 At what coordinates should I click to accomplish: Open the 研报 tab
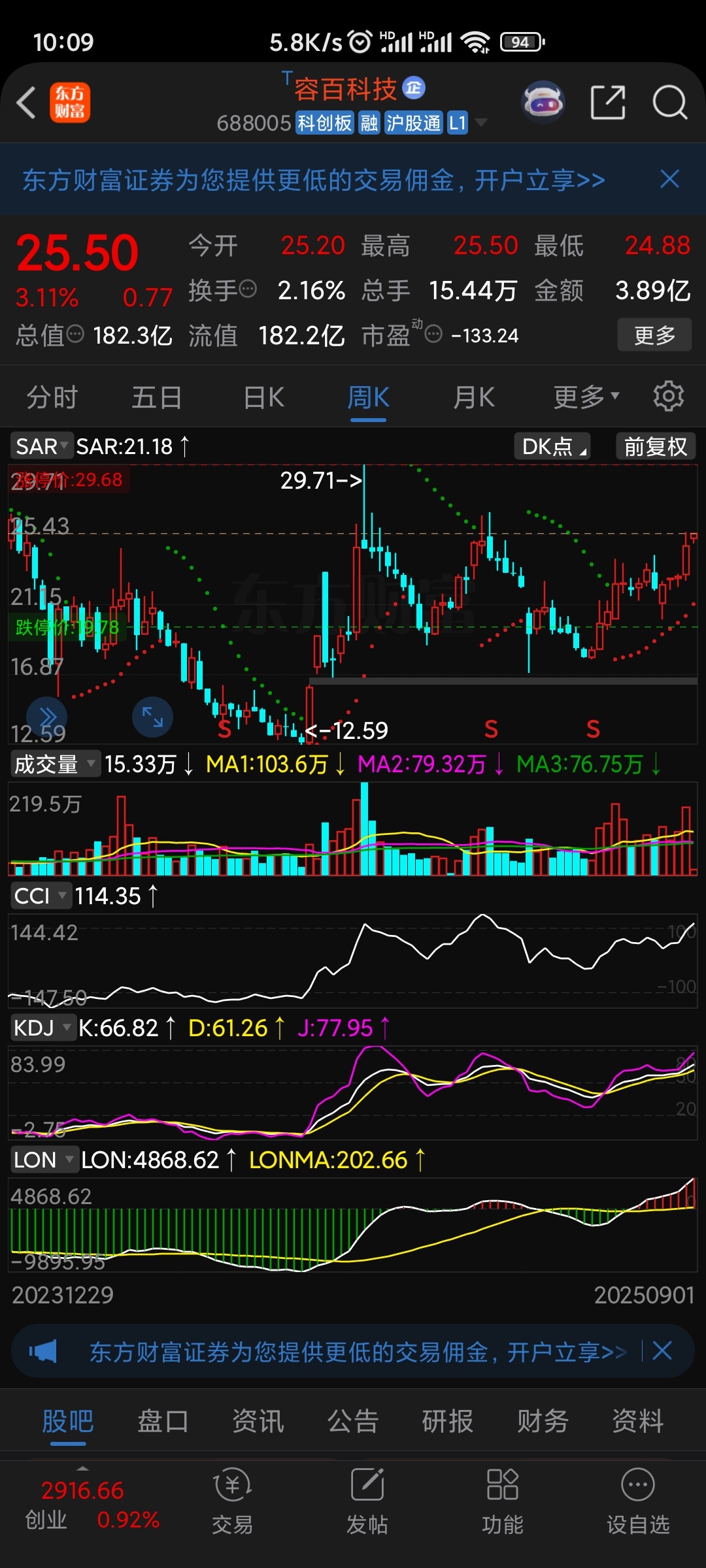coord(448,1421)
